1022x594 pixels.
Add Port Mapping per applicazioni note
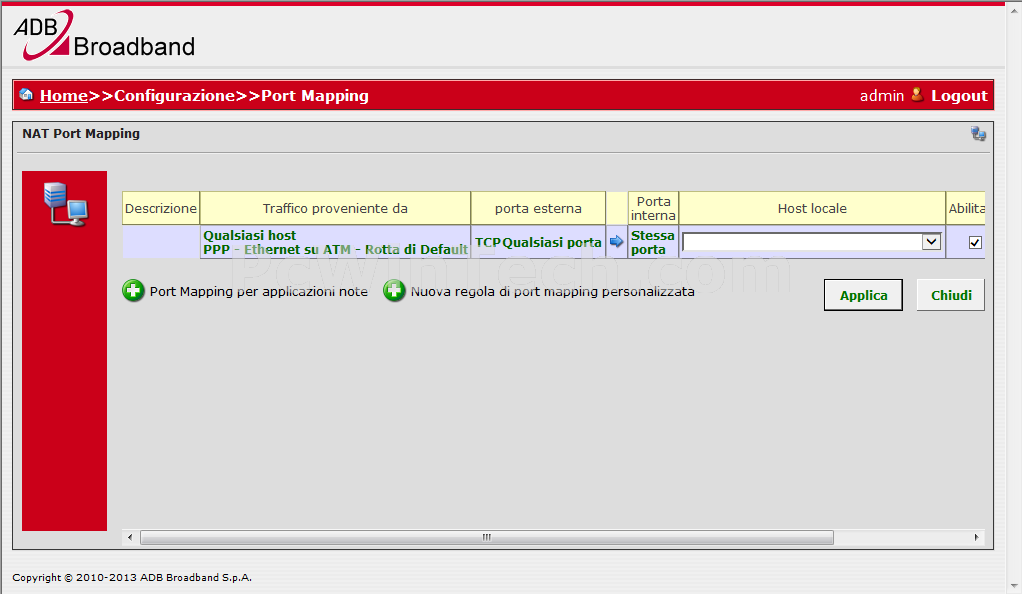133,291
